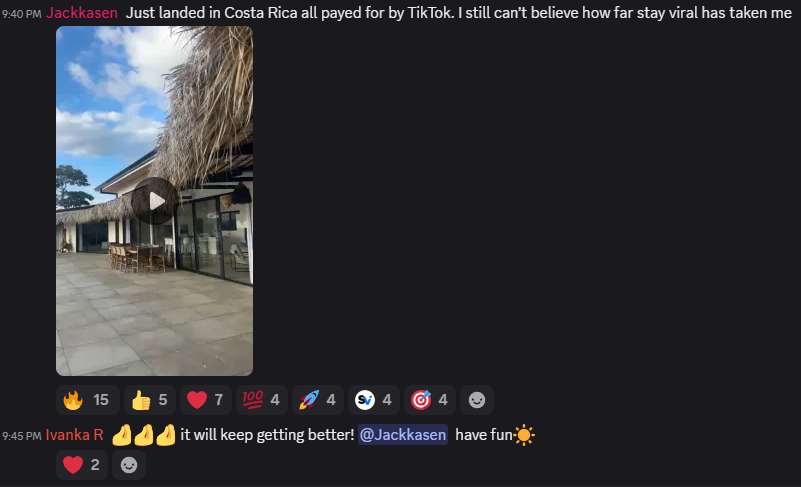This screenshot has width=801, height=487.
Task: Play the Costa Rica villa video
Action: coord(155,201)
